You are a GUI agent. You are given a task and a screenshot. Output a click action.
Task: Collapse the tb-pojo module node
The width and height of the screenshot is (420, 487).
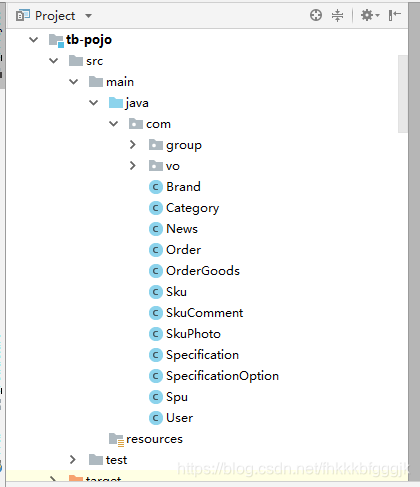pos(34,40)
